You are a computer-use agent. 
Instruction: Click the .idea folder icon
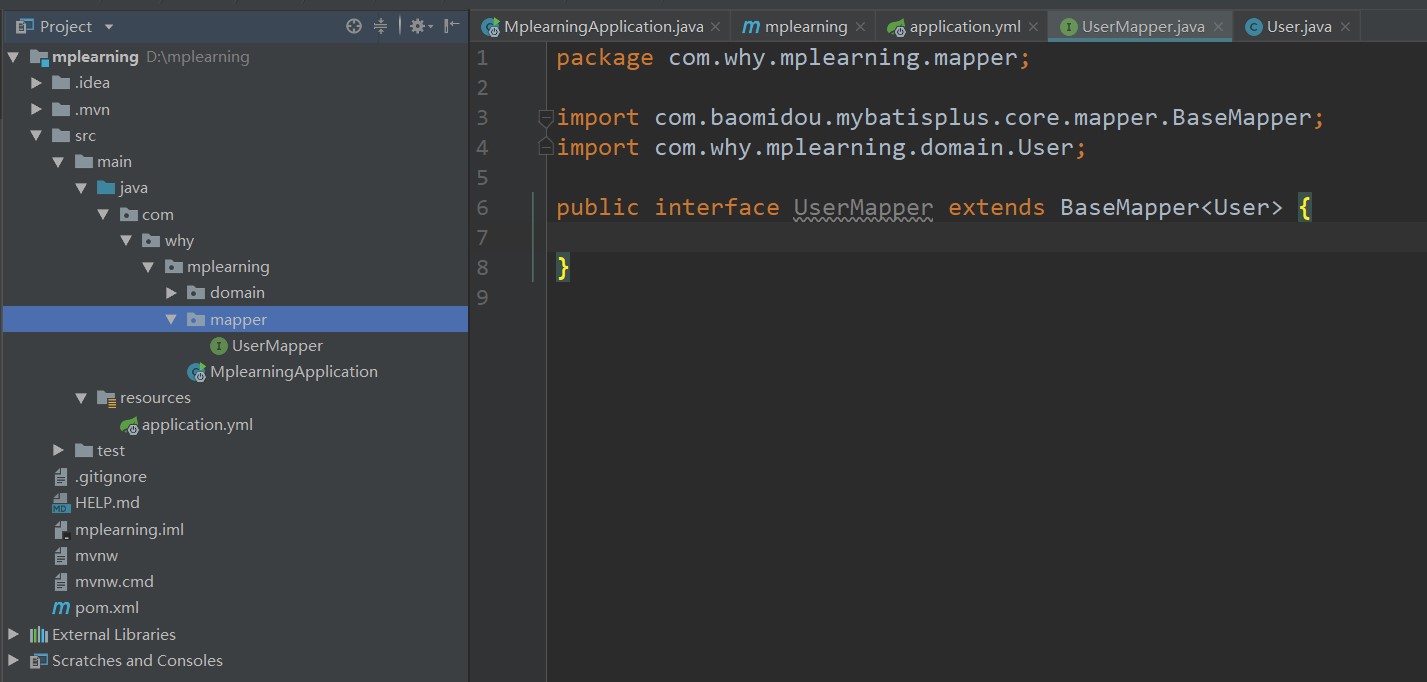(x=60, y=83)
